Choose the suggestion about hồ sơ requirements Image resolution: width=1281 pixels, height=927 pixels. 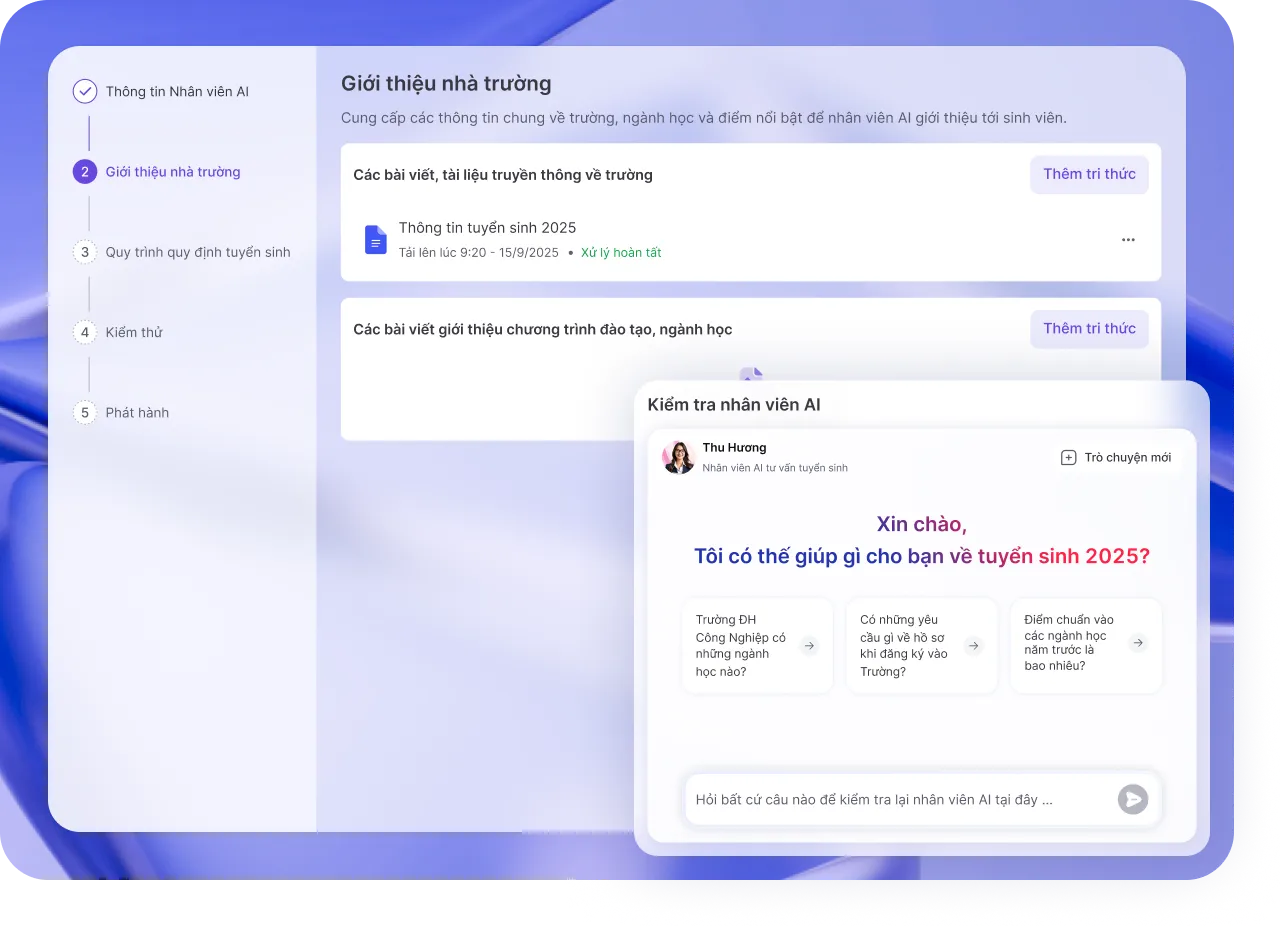[x=921, y=646]
